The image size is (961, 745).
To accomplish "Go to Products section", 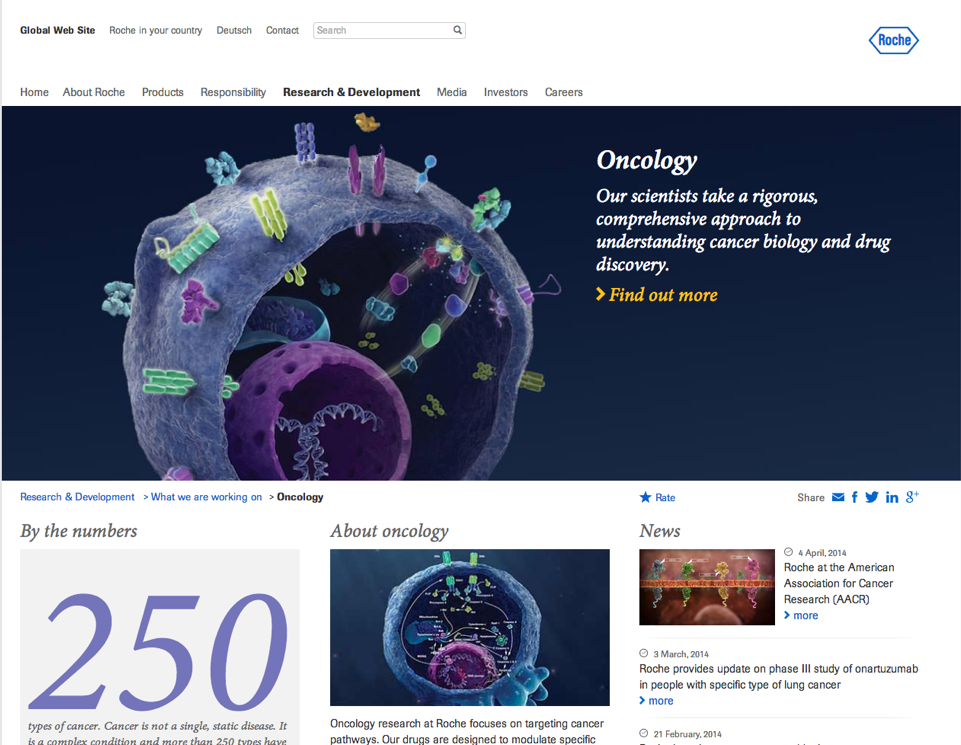I will 163,92.
